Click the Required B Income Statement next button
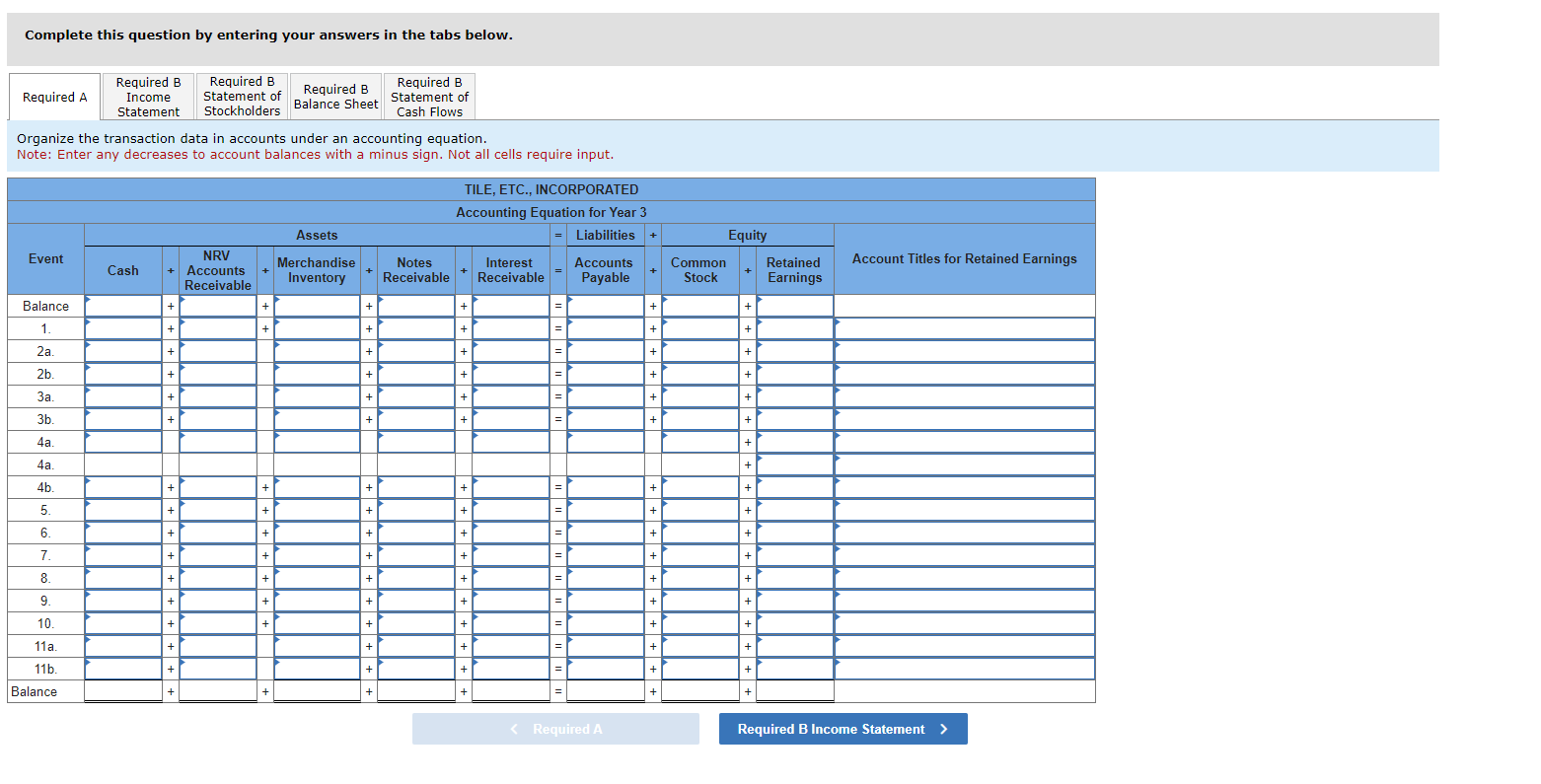The image size is (1541, 784). [x=844, y=729]
